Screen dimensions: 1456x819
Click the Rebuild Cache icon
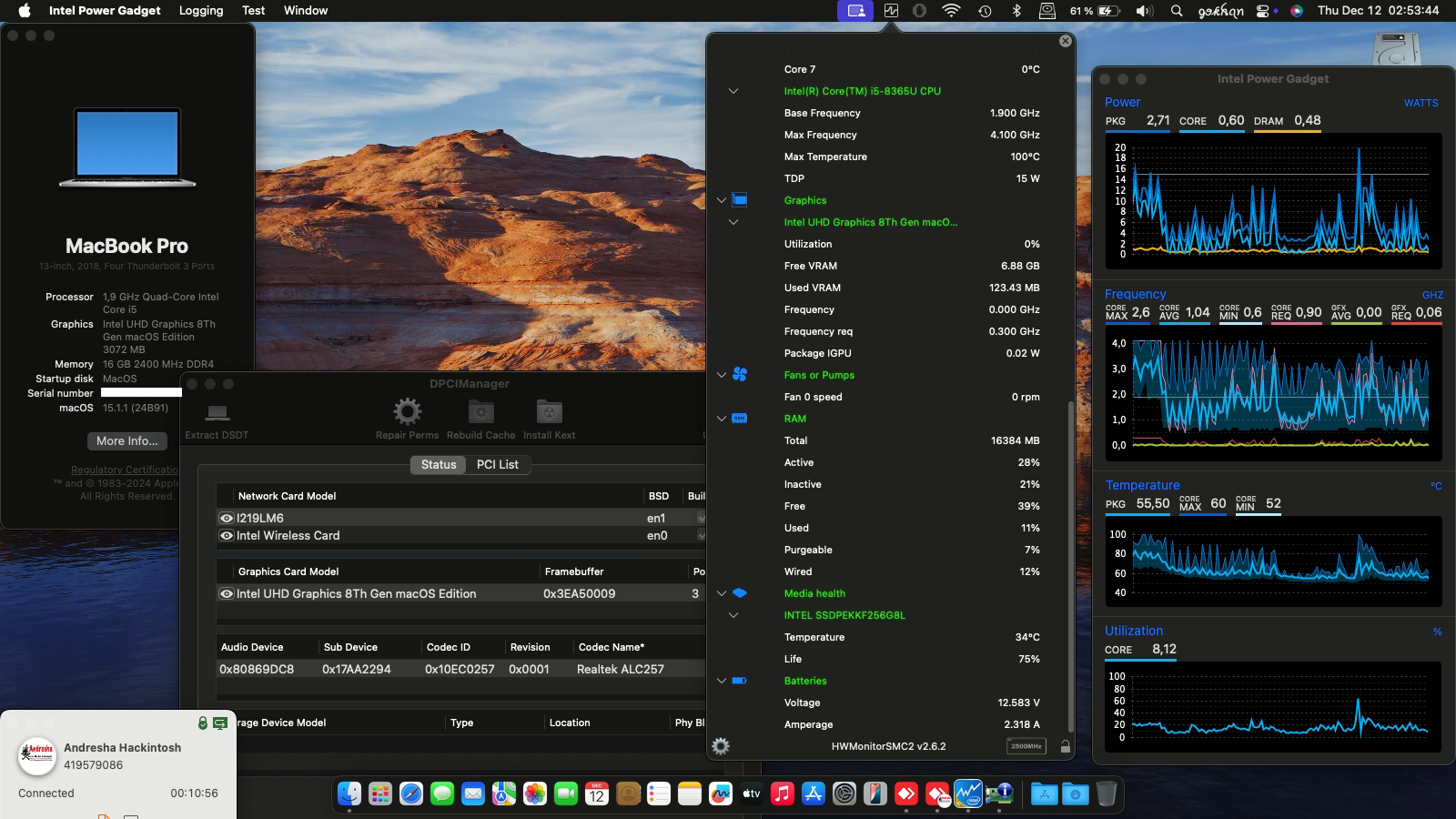tap(480, 411)
